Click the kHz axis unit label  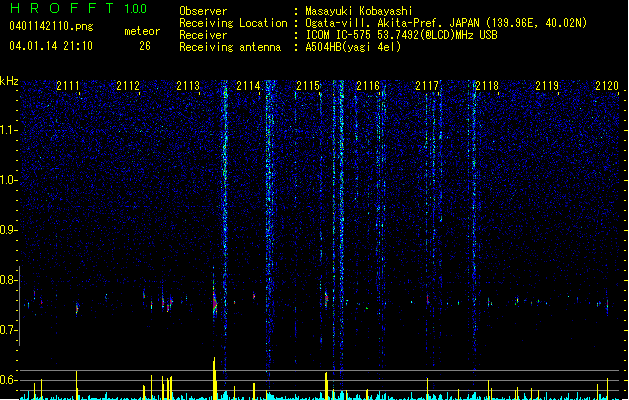click(9, 81)
